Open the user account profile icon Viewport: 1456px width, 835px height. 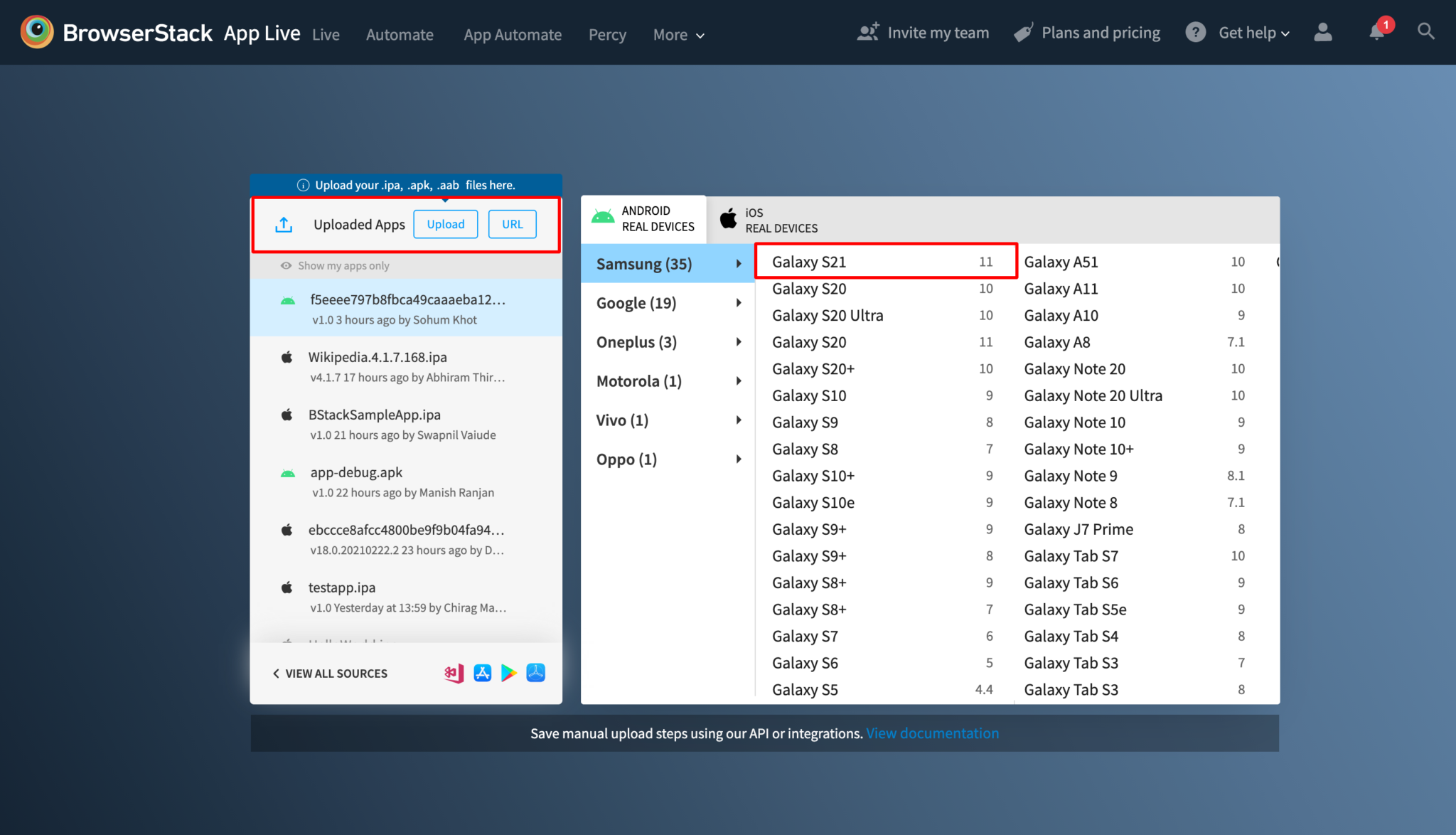[1322, 32]
